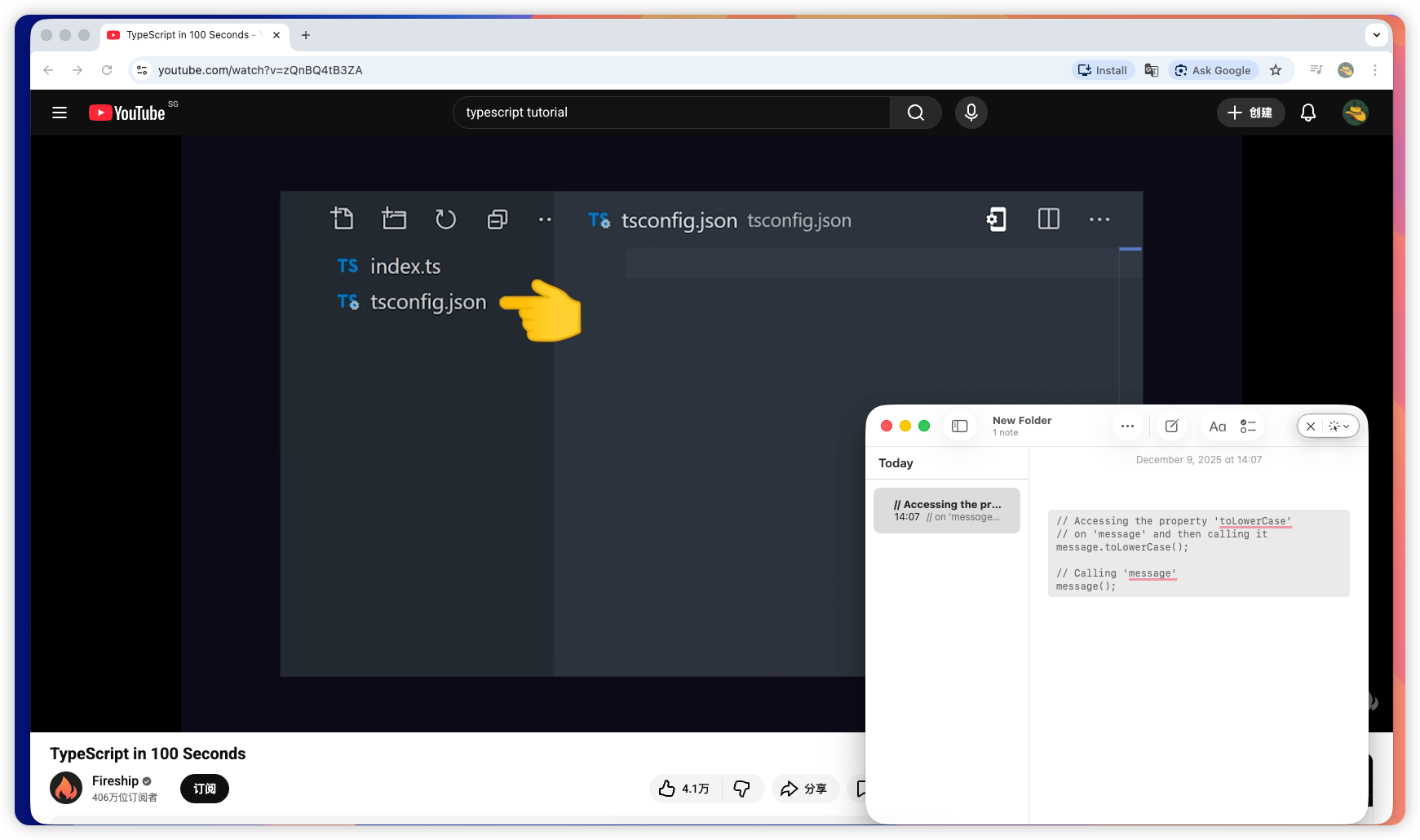
Task: Select the 'Accessing the pr...' note in the list
Action: (946, 510)
